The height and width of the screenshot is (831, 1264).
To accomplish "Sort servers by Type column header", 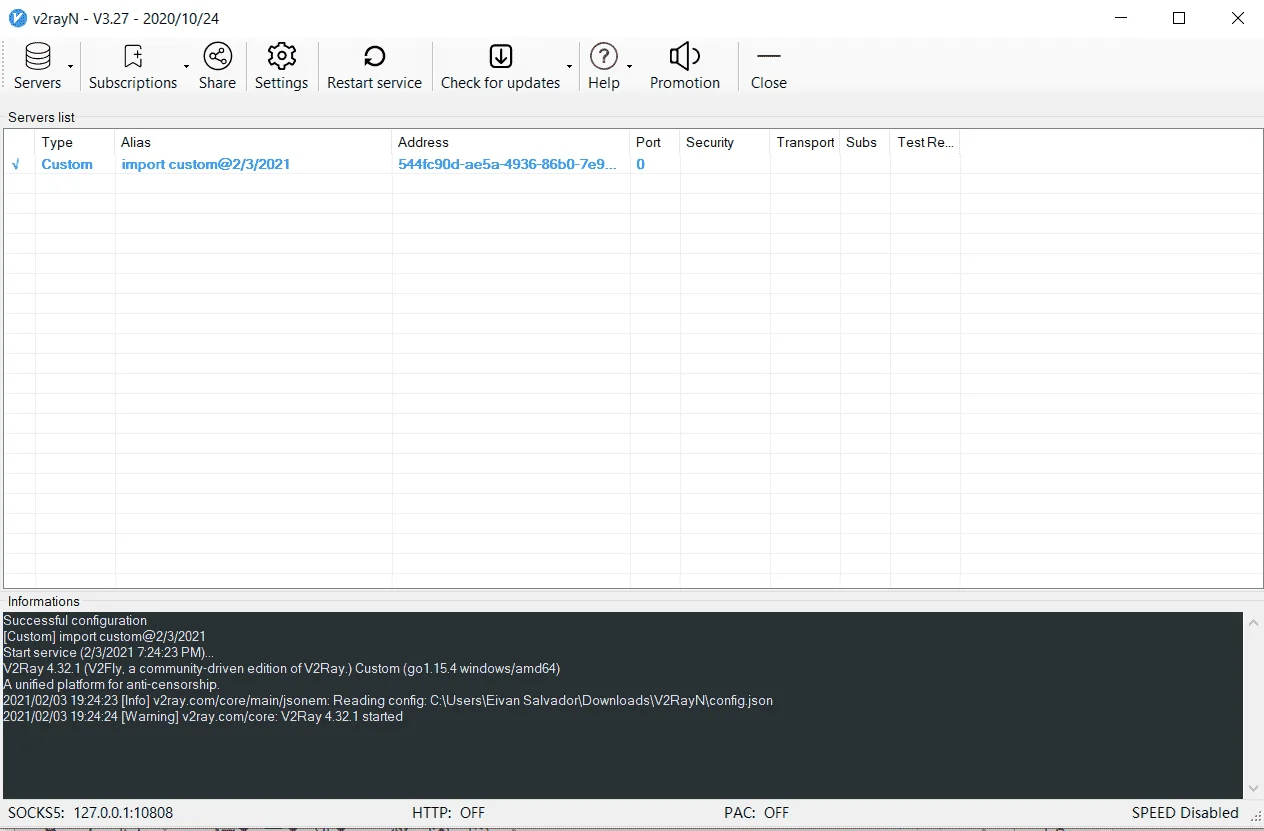I will (75, 142).
